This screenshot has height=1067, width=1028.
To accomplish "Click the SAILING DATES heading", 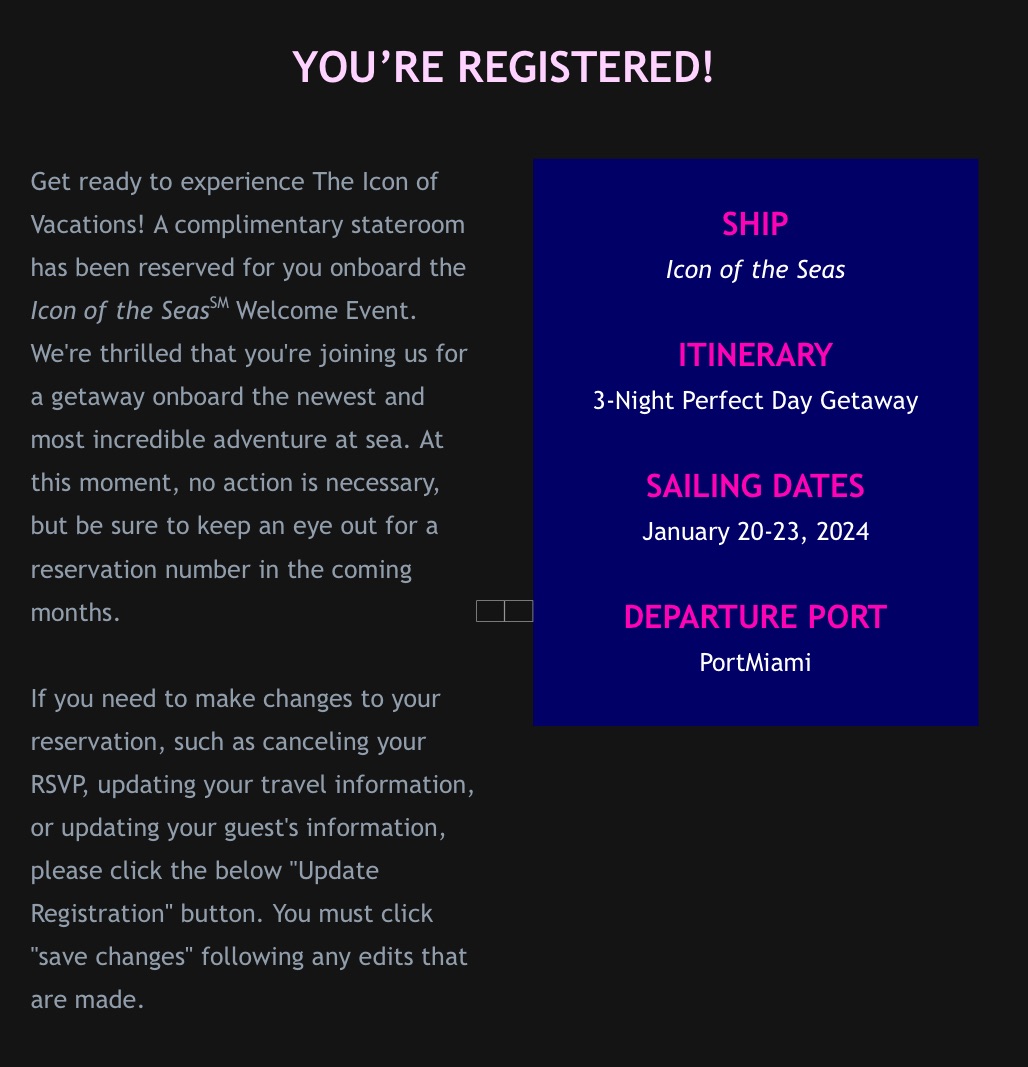I will click(x=755, y=486).
